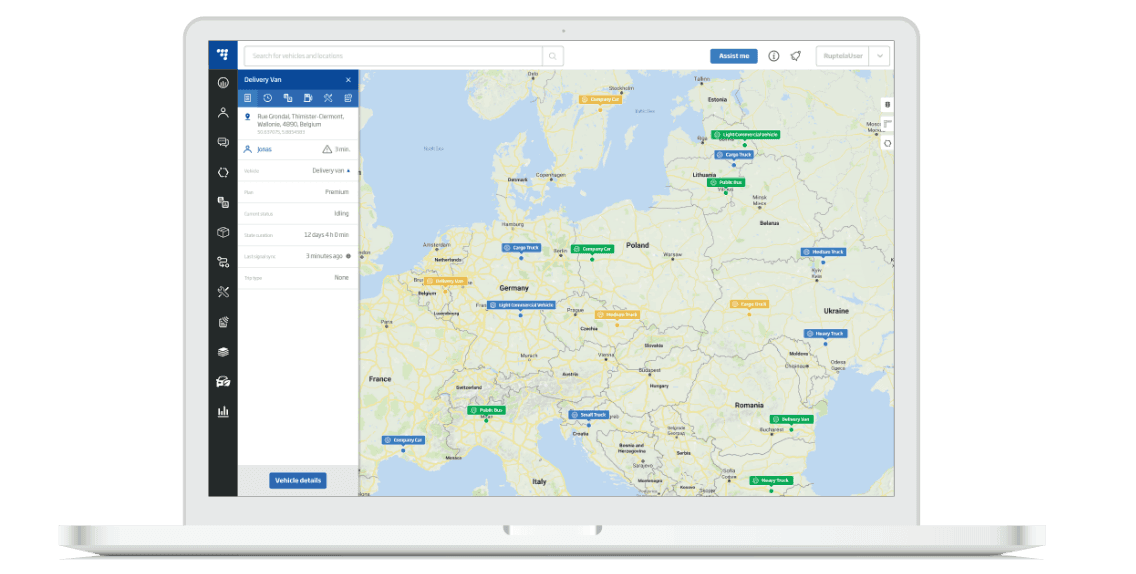1136x574 pixels.
Task: Select the Heavy Truck marker near Ukraine
Action: (x=825, y=334)
